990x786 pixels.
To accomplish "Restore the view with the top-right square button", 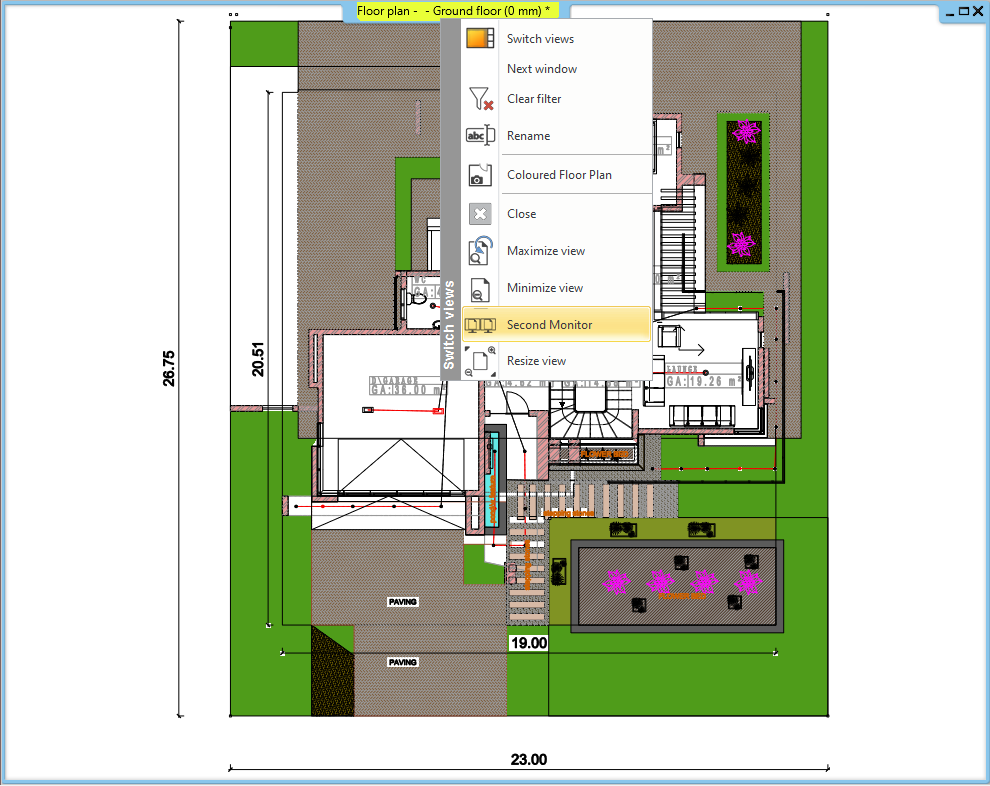I will click(x=962, y=11).
